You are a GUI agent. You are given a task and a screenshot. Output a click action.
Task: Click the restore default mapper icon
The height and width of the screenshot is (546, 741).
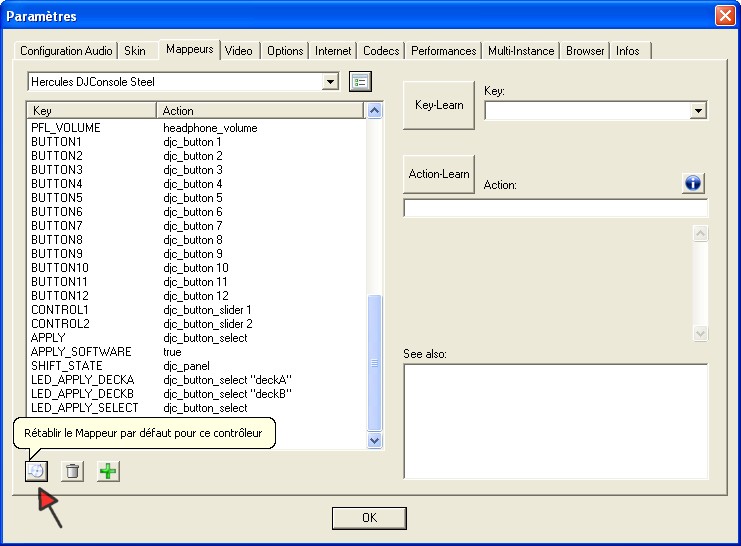click(36, 471)
